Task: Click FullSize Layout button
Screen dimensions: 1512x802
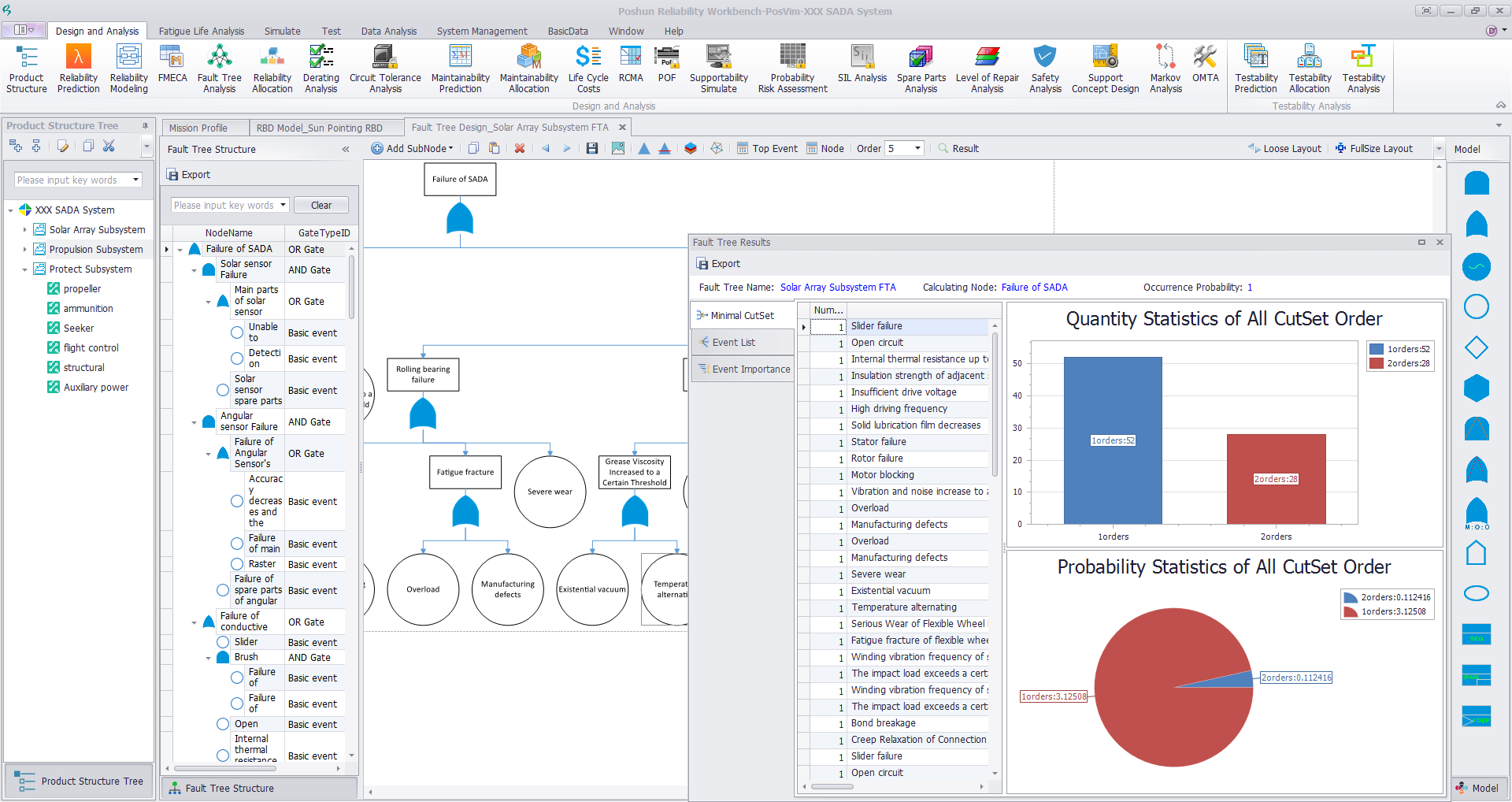Action: [1374, 148]
